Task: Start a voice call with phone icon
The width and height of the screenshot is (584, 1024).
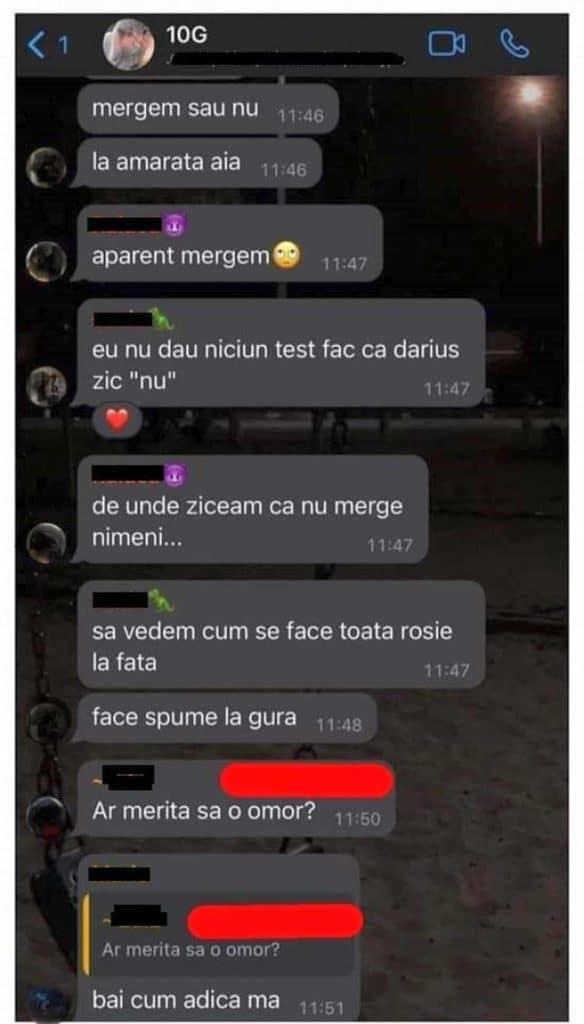Action: coord(515,44)
